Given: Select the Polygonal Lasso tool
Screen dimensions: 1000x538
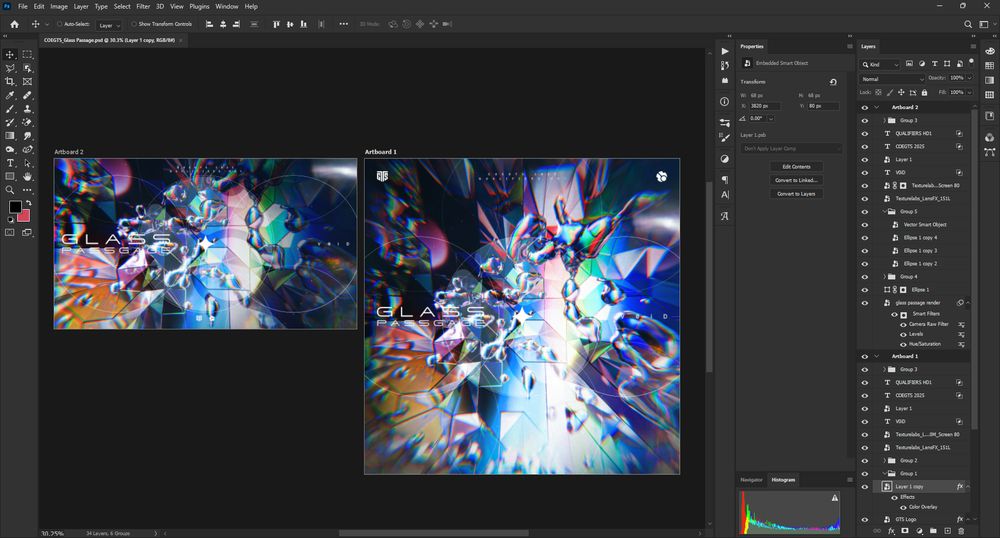Looking at the screenshot, I should [x=10, y=68].
